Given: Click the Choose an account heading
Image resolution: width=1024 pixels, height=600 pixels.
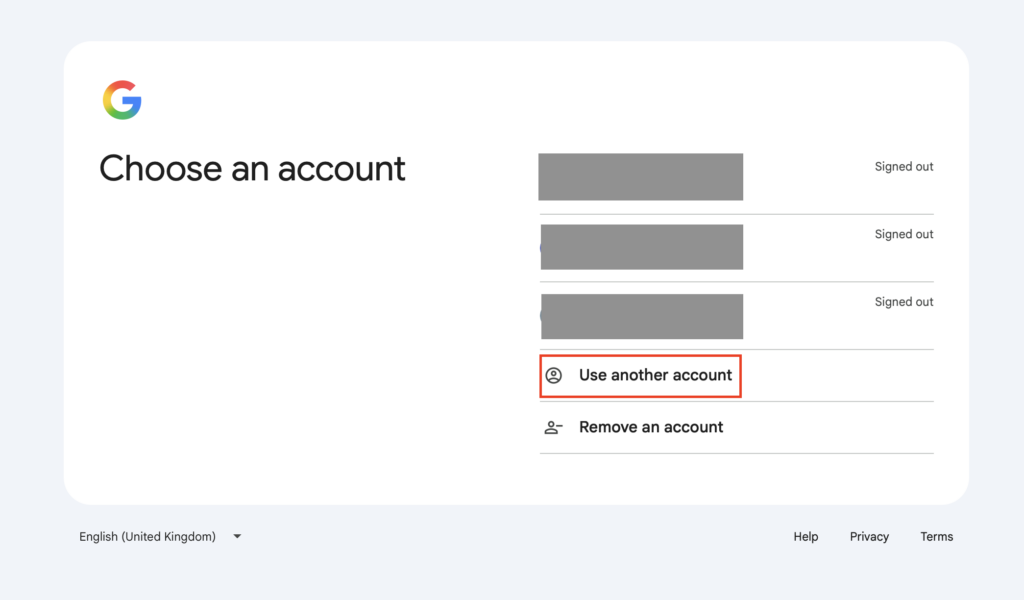Looking at the screenshot, I should pyautogui.click(x=252, y=168).
